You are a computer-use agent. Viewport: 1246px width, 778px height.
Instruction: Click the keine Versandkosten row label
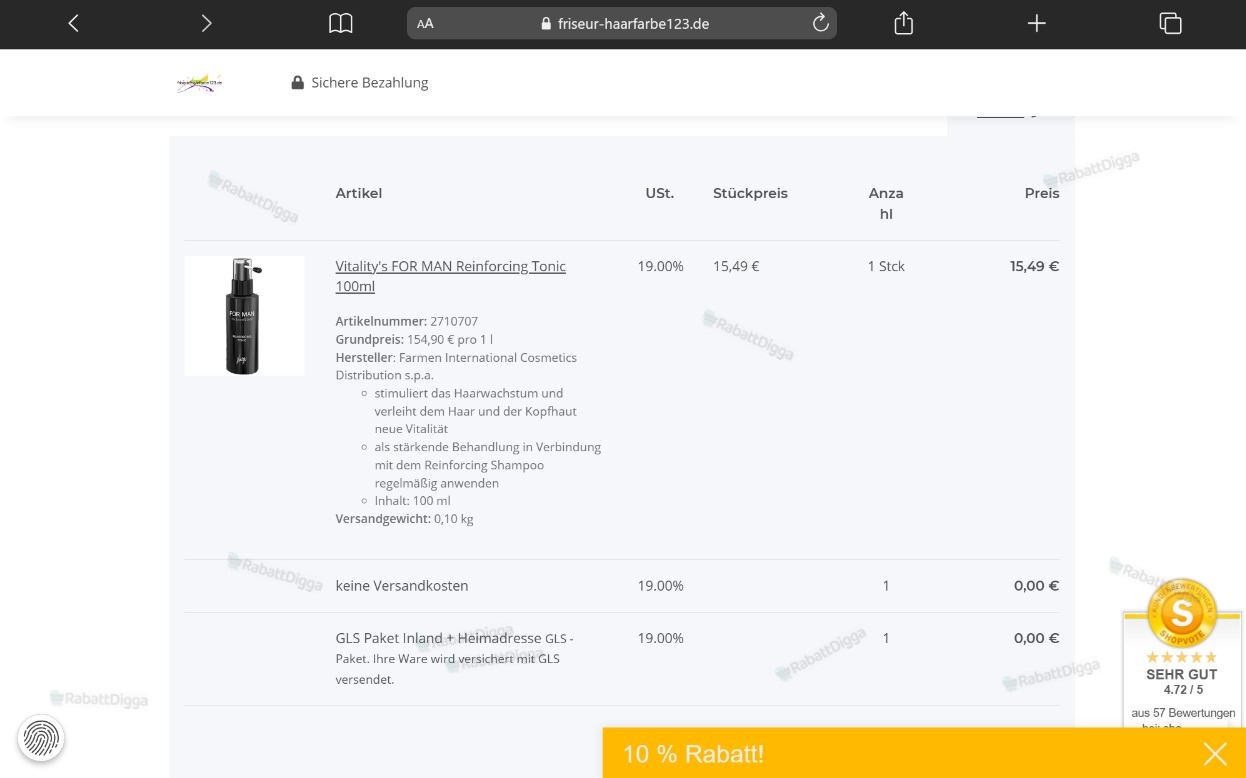402,586
